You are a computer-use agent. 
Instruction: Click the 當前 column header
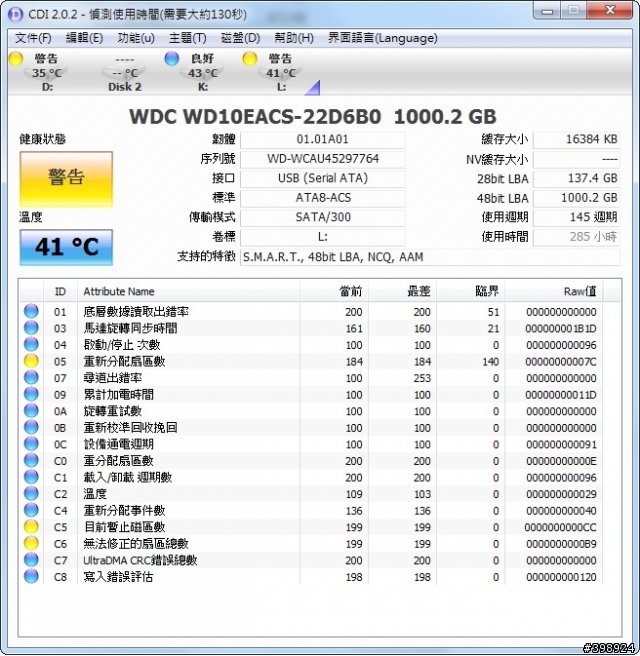334,291
